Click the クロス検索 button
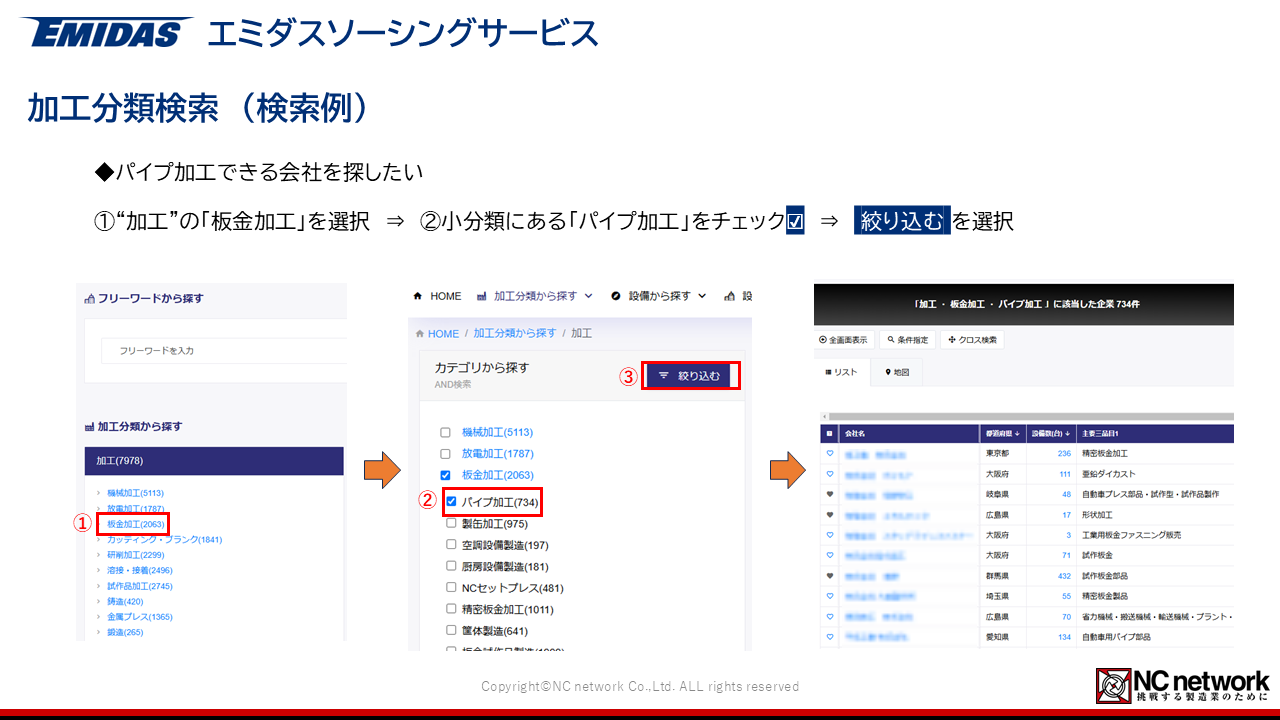This screenshot has height=720, width=1280. pos(972,340)
